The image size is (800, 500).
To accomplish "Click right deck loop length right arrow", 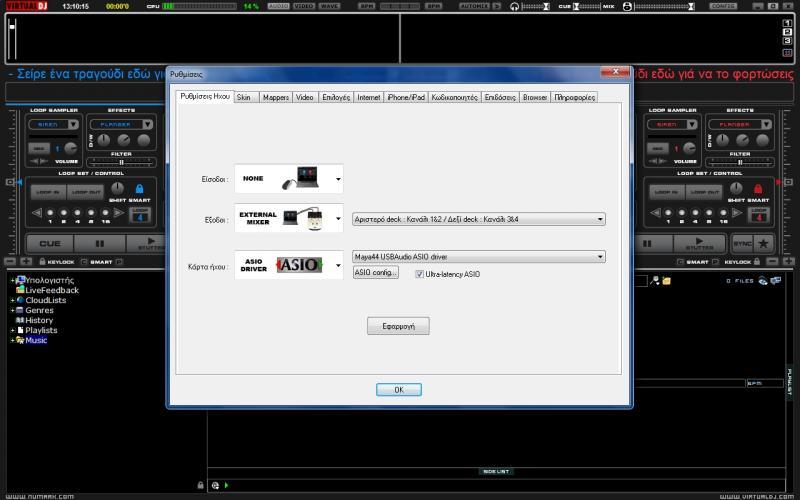I will click(737, 213).
